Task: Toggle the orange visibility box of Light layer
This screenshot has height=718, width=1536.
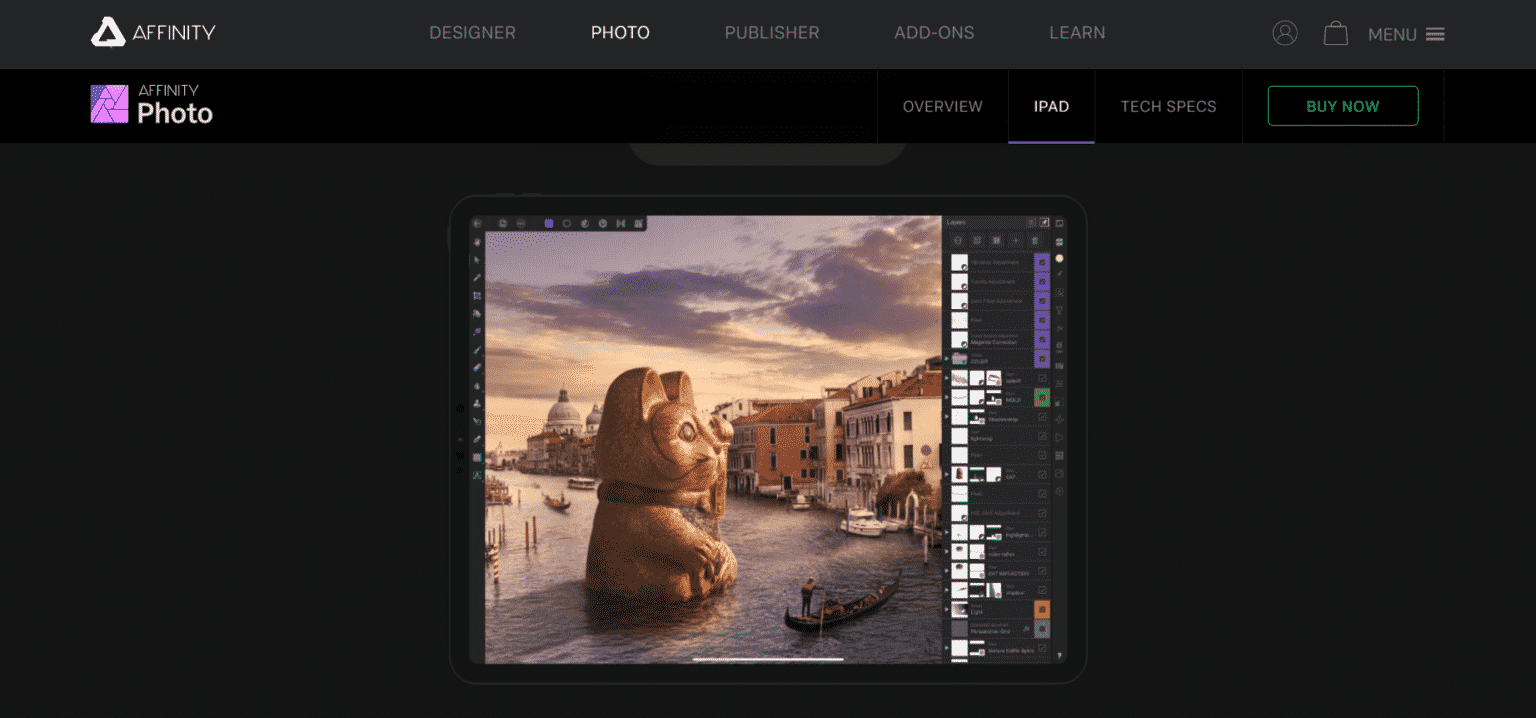Action: (1042, 609)
